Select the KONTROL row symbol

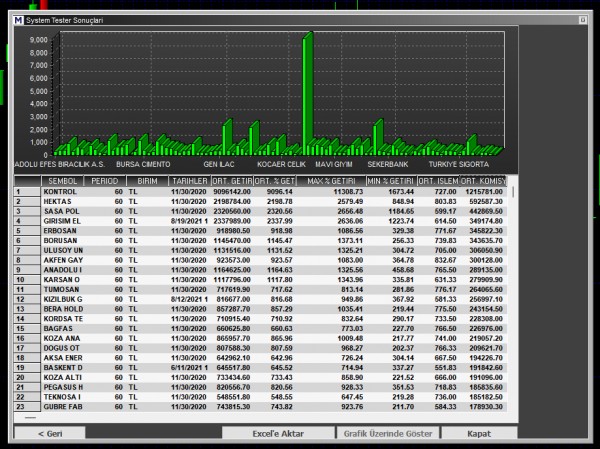tap(60, 192)
